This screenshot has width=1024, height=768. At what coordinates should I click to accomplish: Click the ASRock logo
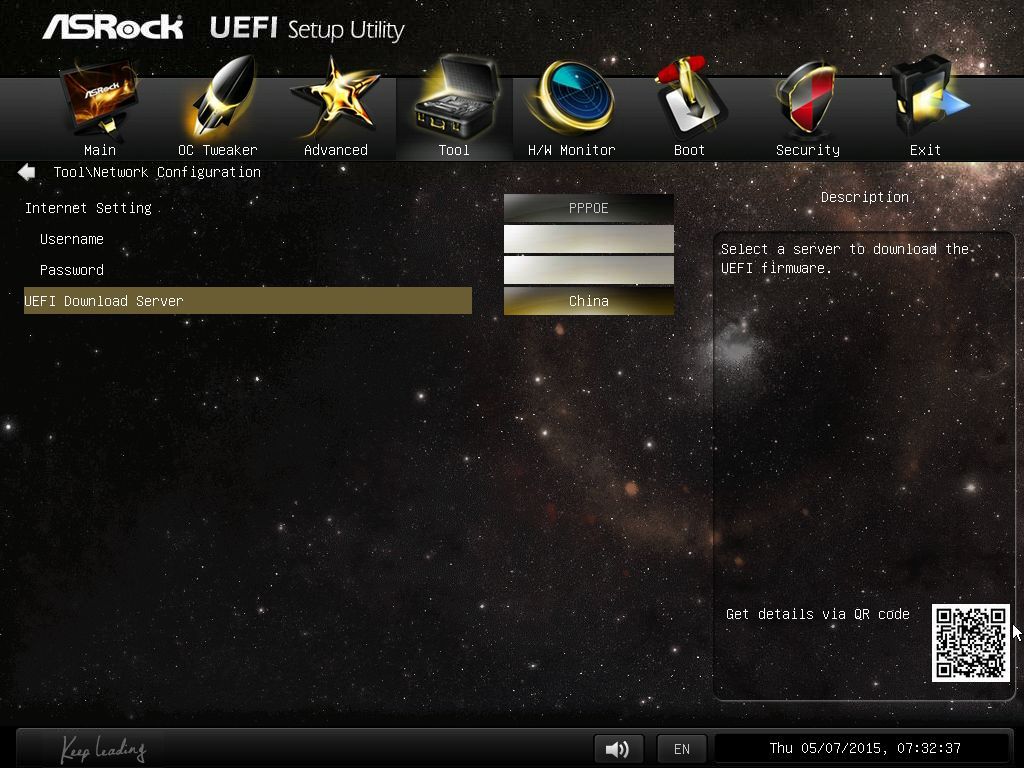point(112,27)
